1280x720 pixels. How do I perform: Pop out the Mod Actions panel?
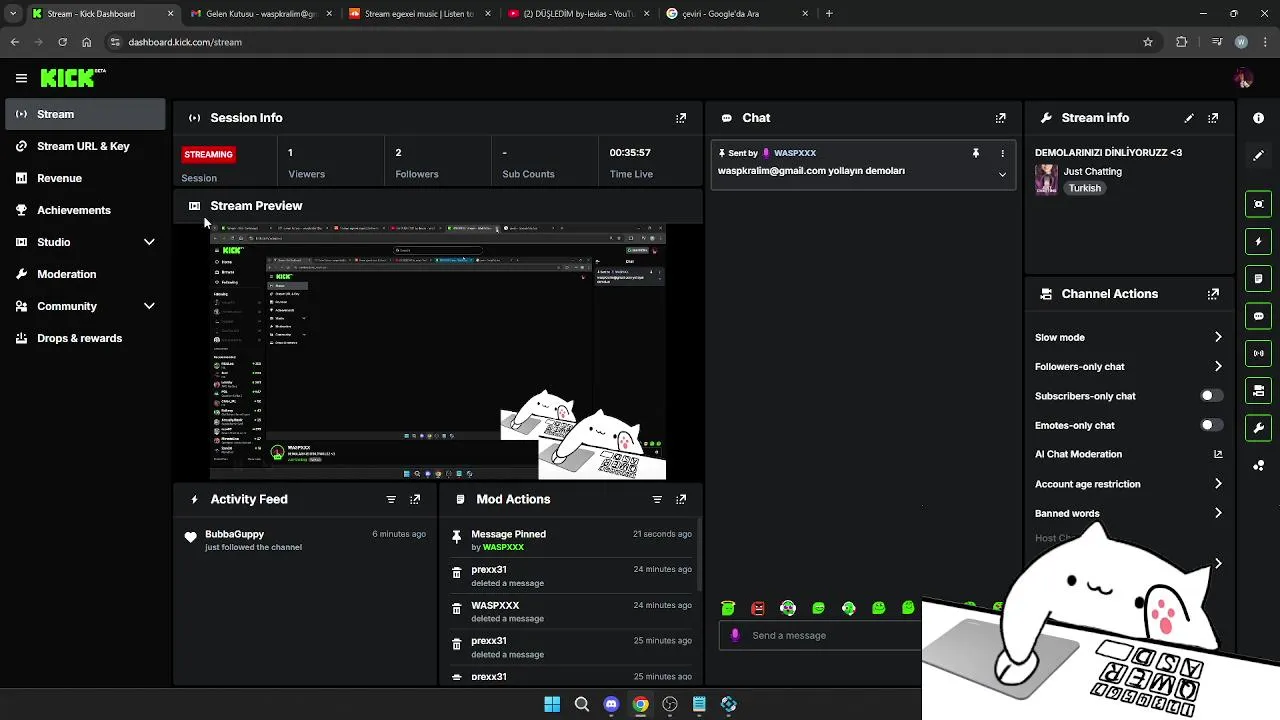(x=681, y=499)
